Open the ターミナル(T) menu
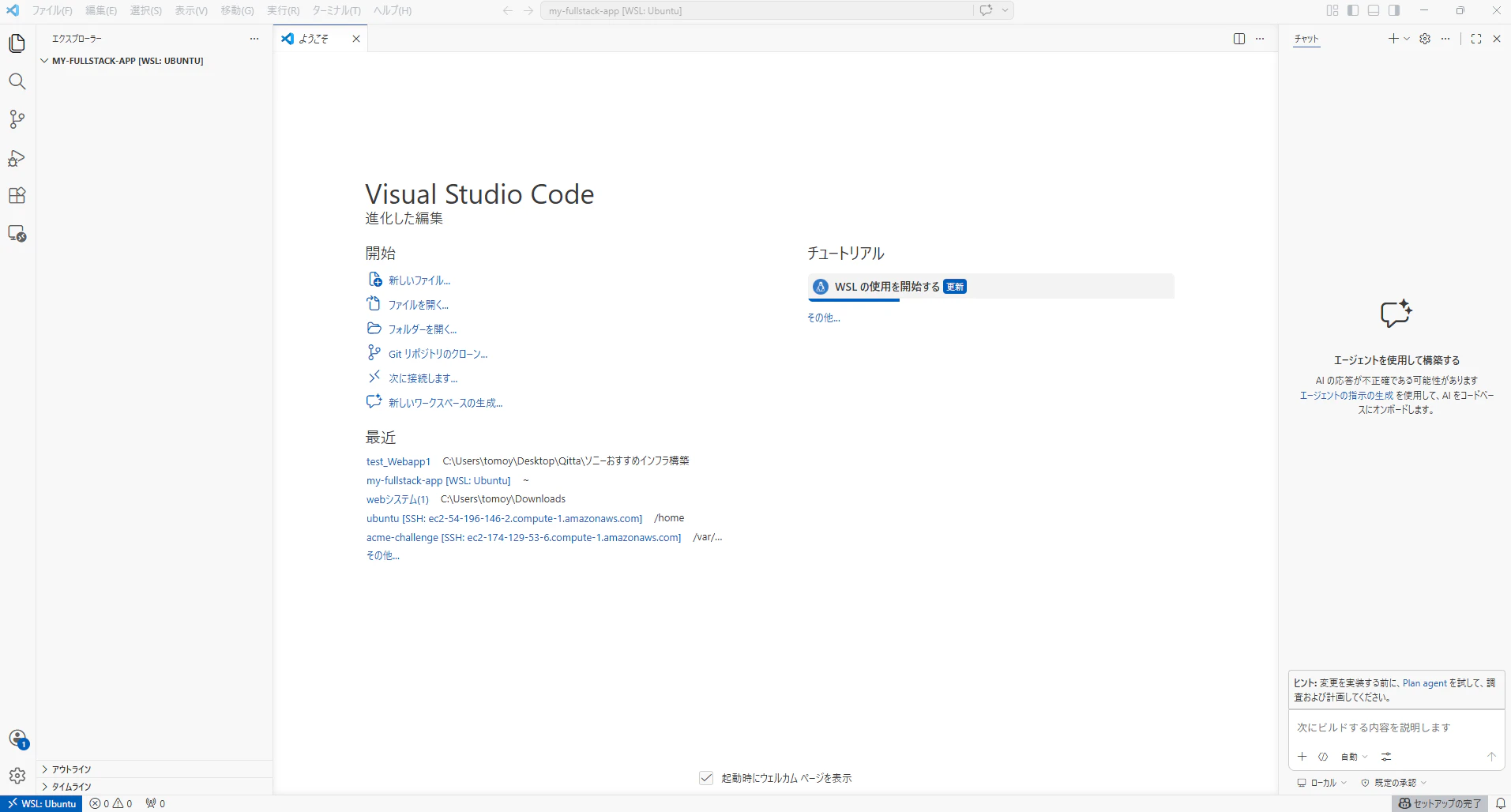The image size is (1511, 812). point(336,10)
